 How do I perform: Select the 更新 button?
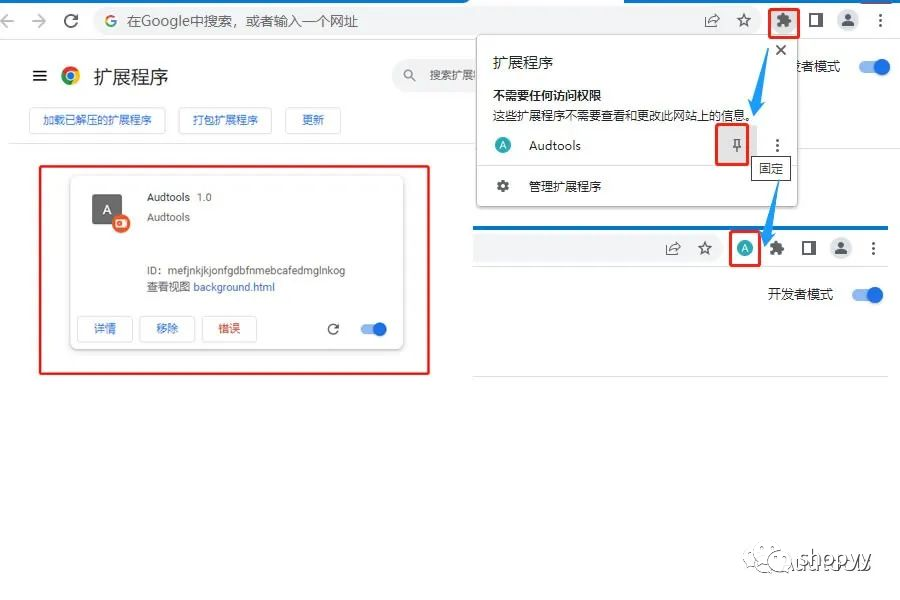(311, 119)
